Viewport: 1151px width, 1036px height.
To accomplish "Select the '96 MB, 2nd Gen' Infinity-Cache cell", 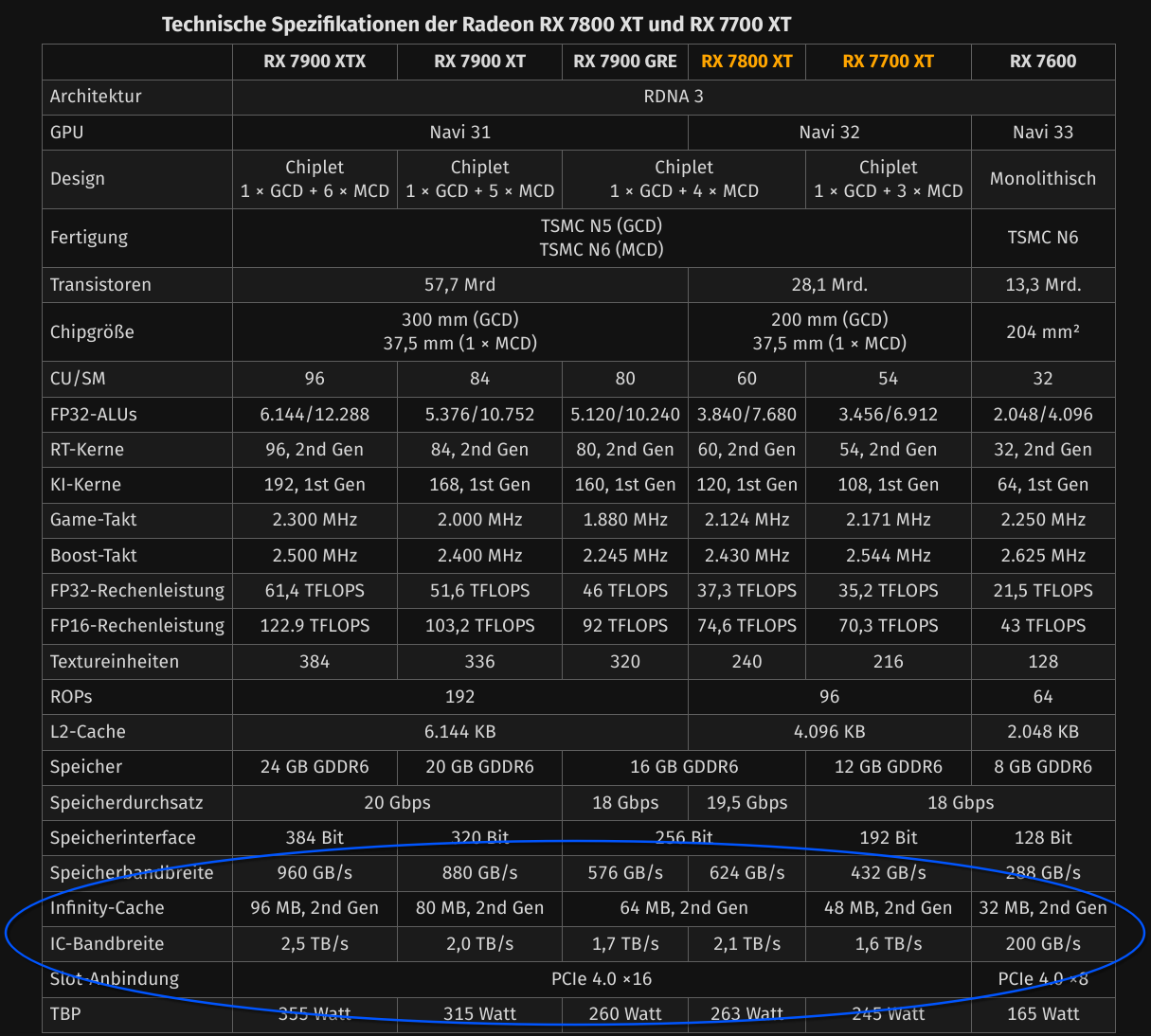I will [315, 908].
